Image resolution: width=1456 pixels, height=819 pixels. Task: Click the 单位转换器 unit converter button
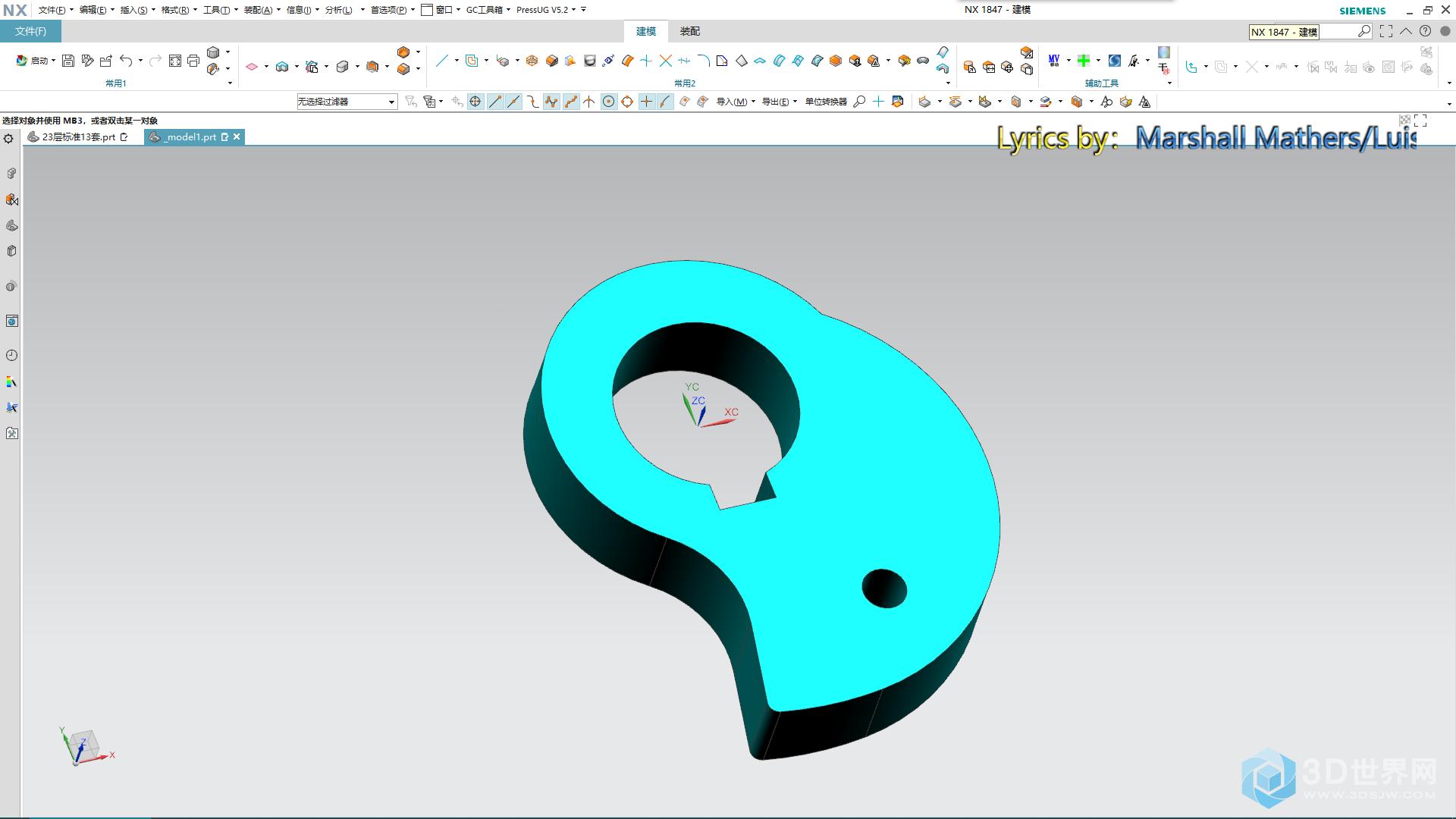[826, 102]
